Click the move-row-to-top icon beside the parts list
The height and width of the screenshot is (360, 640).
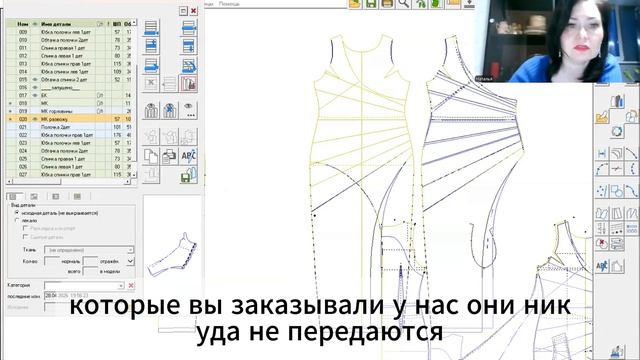point(189,28)
